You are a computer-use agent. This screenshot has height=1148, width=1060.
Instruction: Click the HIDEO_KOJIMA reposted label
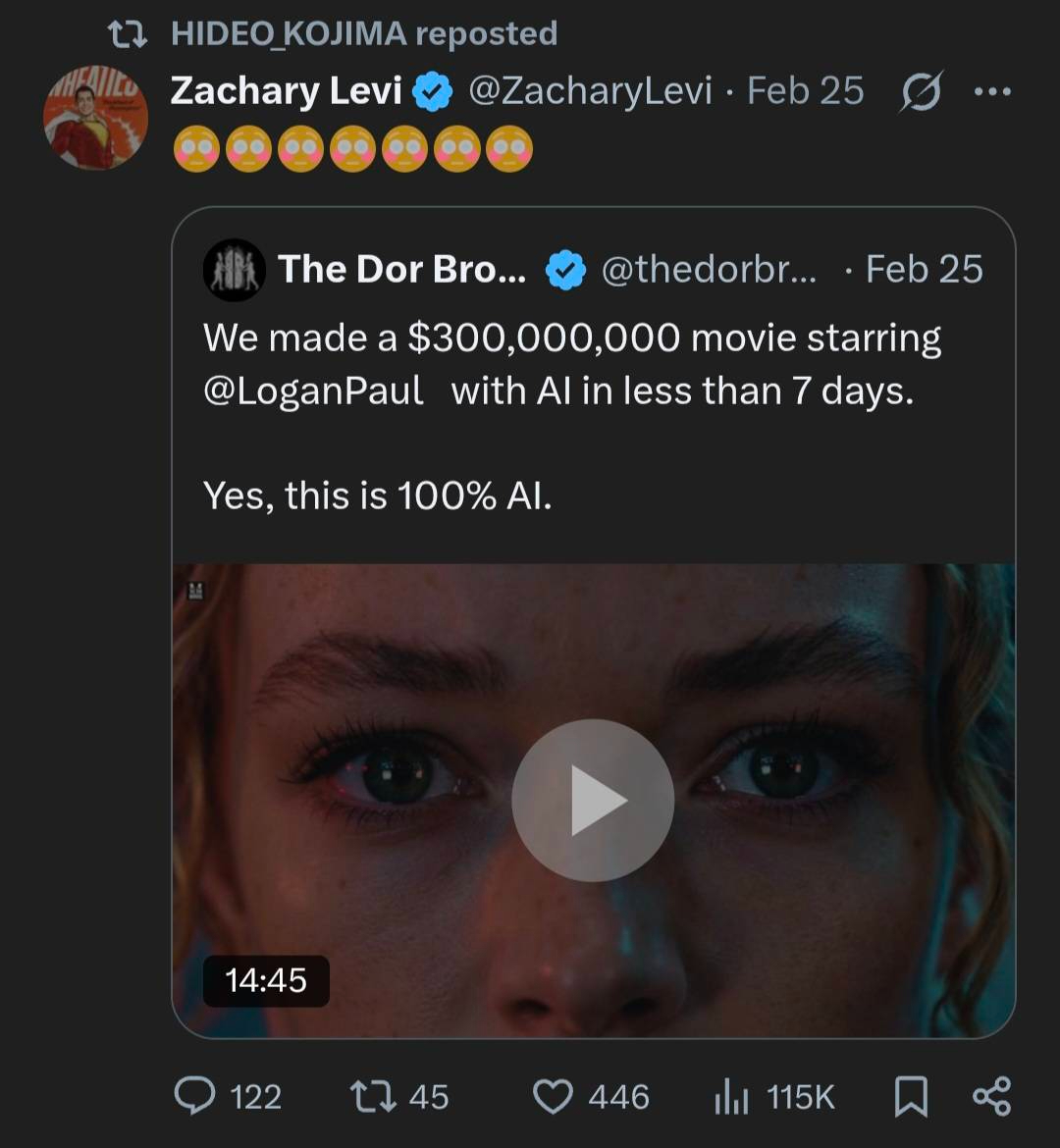click(x=363, y=33)
